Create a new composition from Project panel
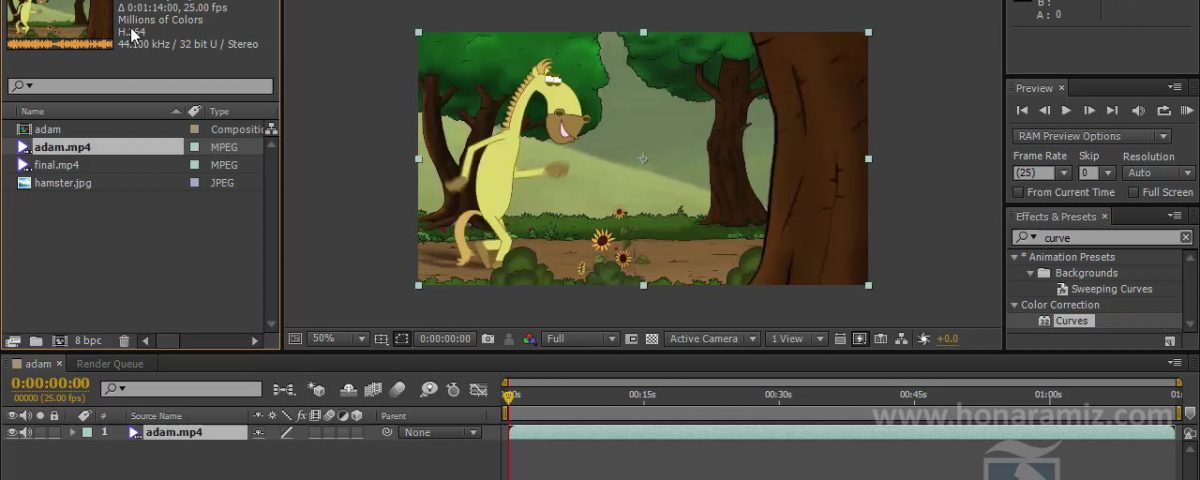This screenshot has height=480, width=1200. click(59, 341)
